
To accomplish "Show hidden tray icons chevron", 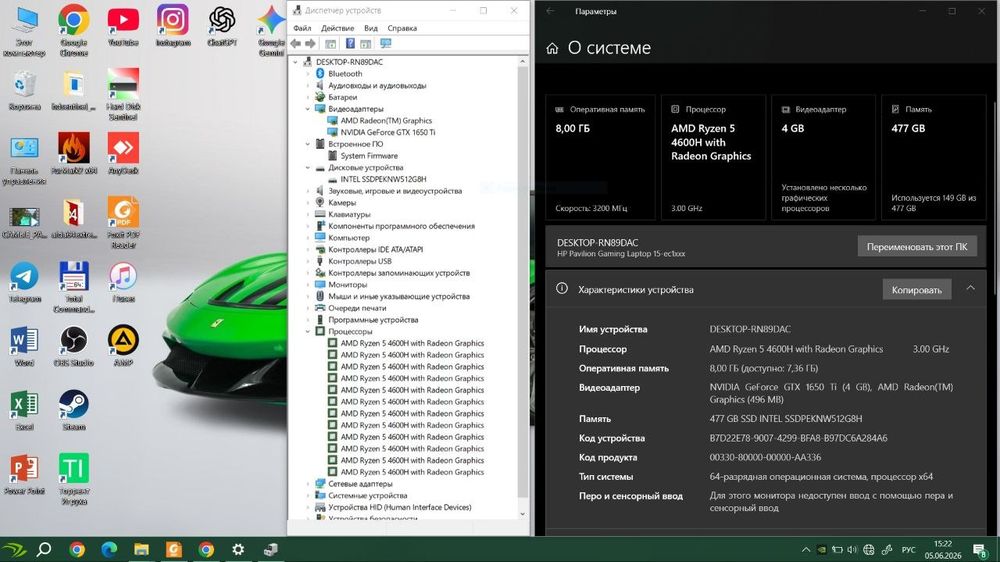I will (805, 550).
